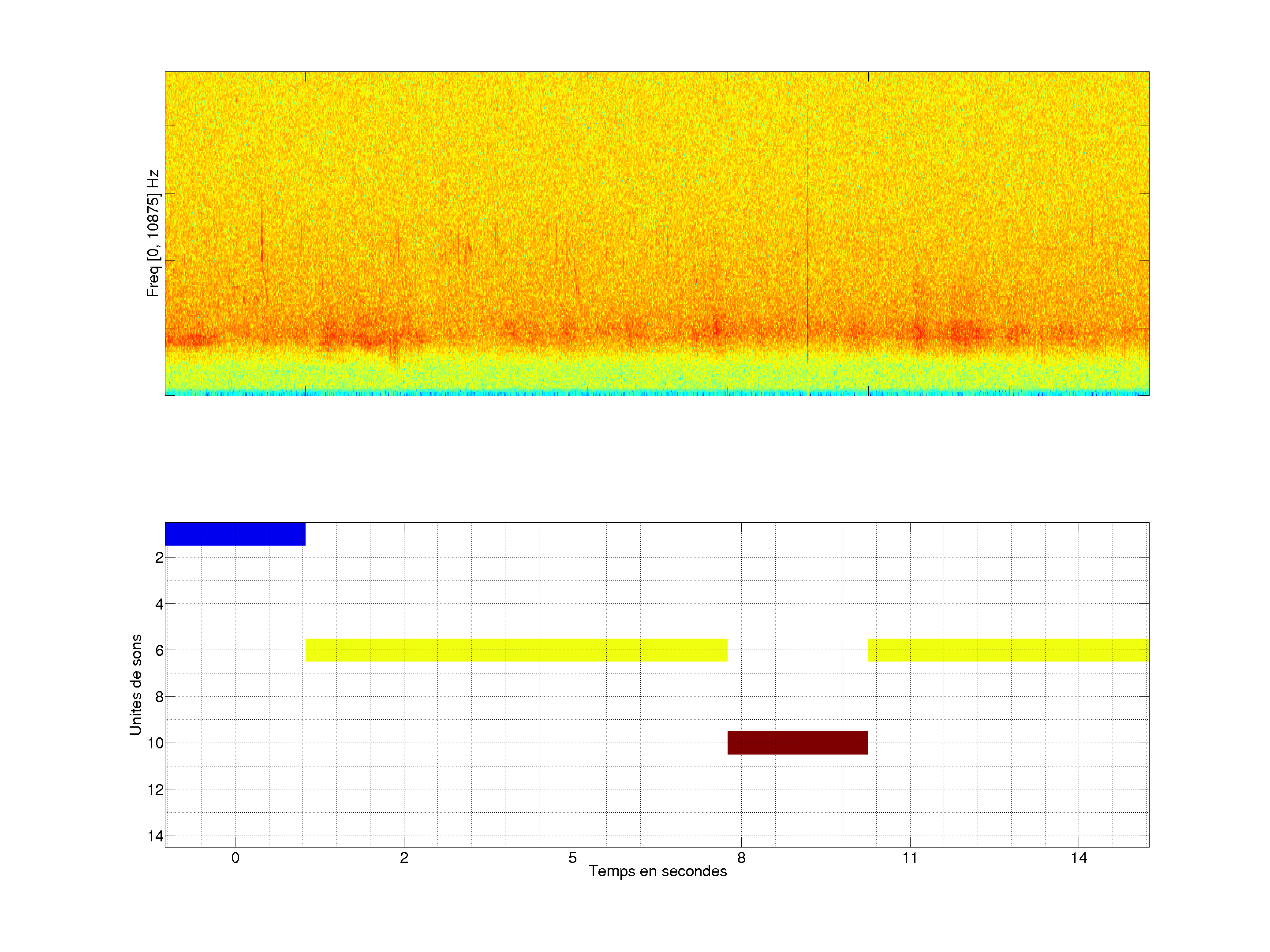Click the blue bar at sound unit 1

click(235, 534)
